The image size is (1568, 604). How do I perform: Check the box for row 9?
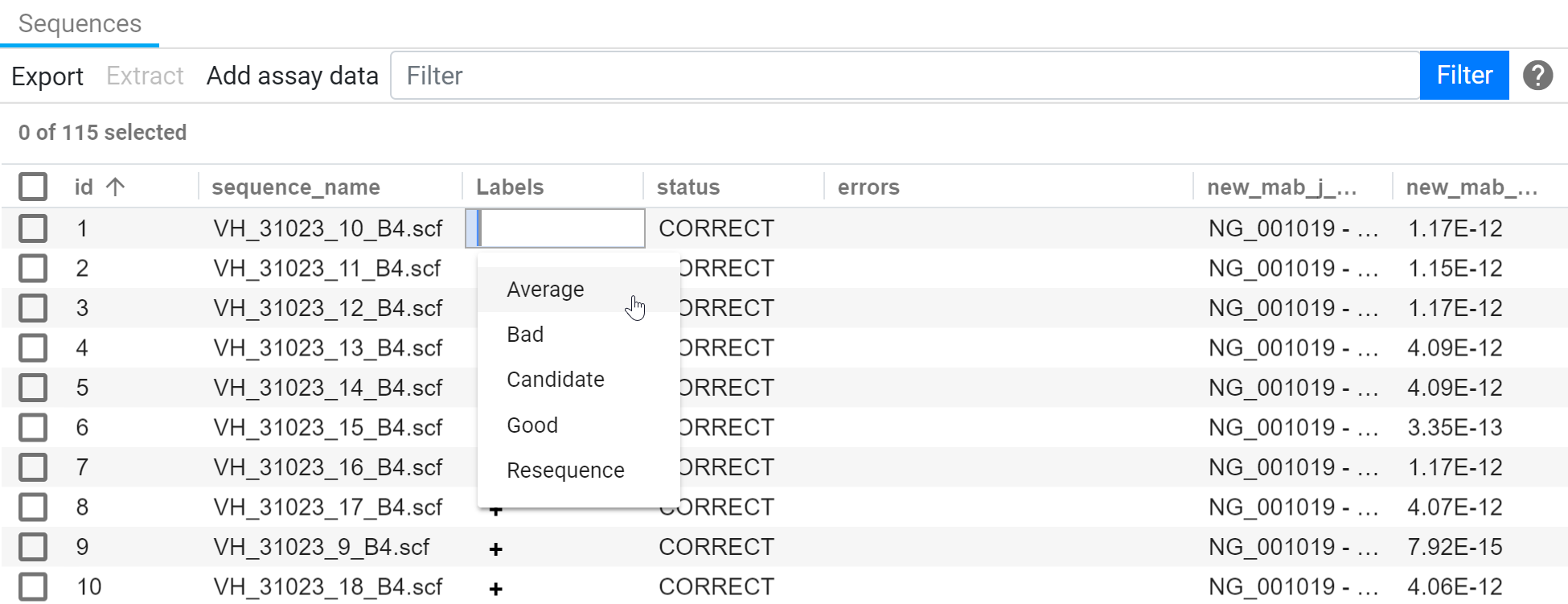pyautogui.click(x=33, y=547)
